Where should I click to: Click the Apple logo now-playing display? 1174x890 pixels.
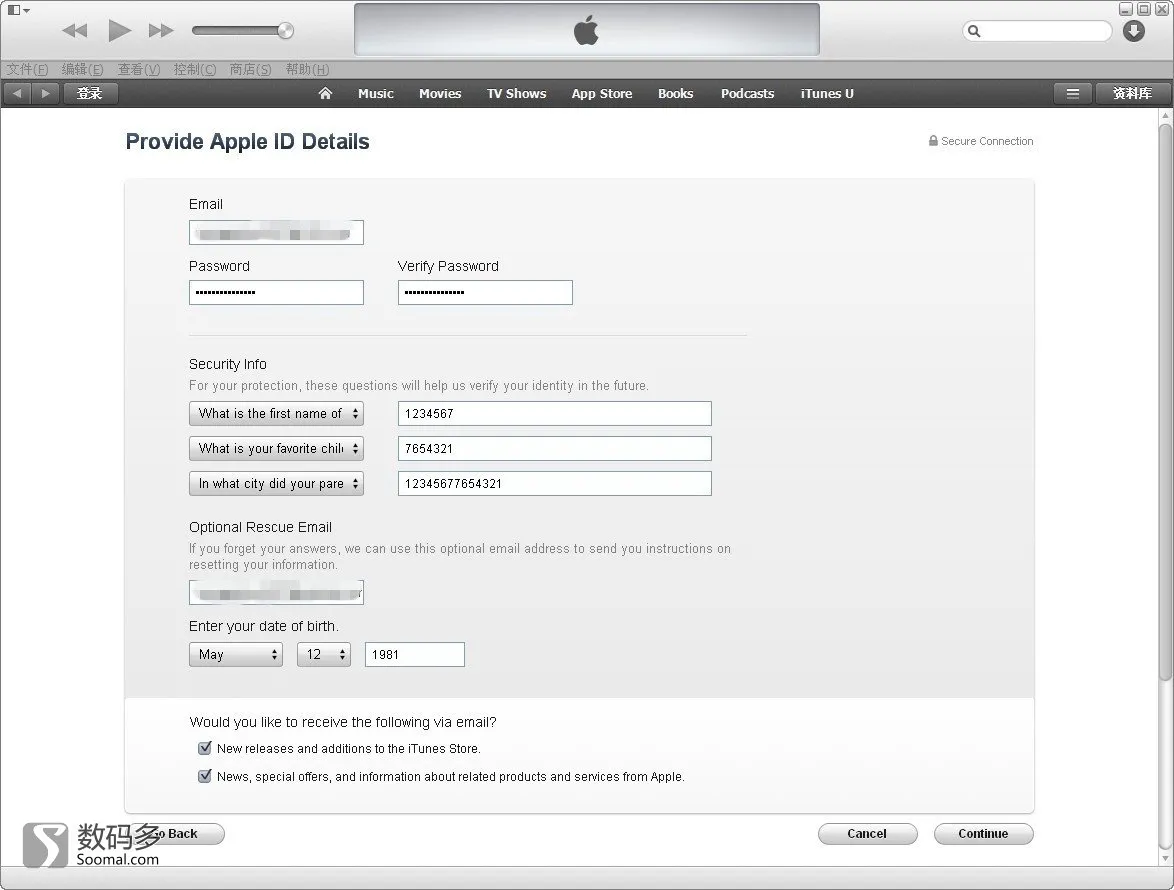tap(587, 30)
